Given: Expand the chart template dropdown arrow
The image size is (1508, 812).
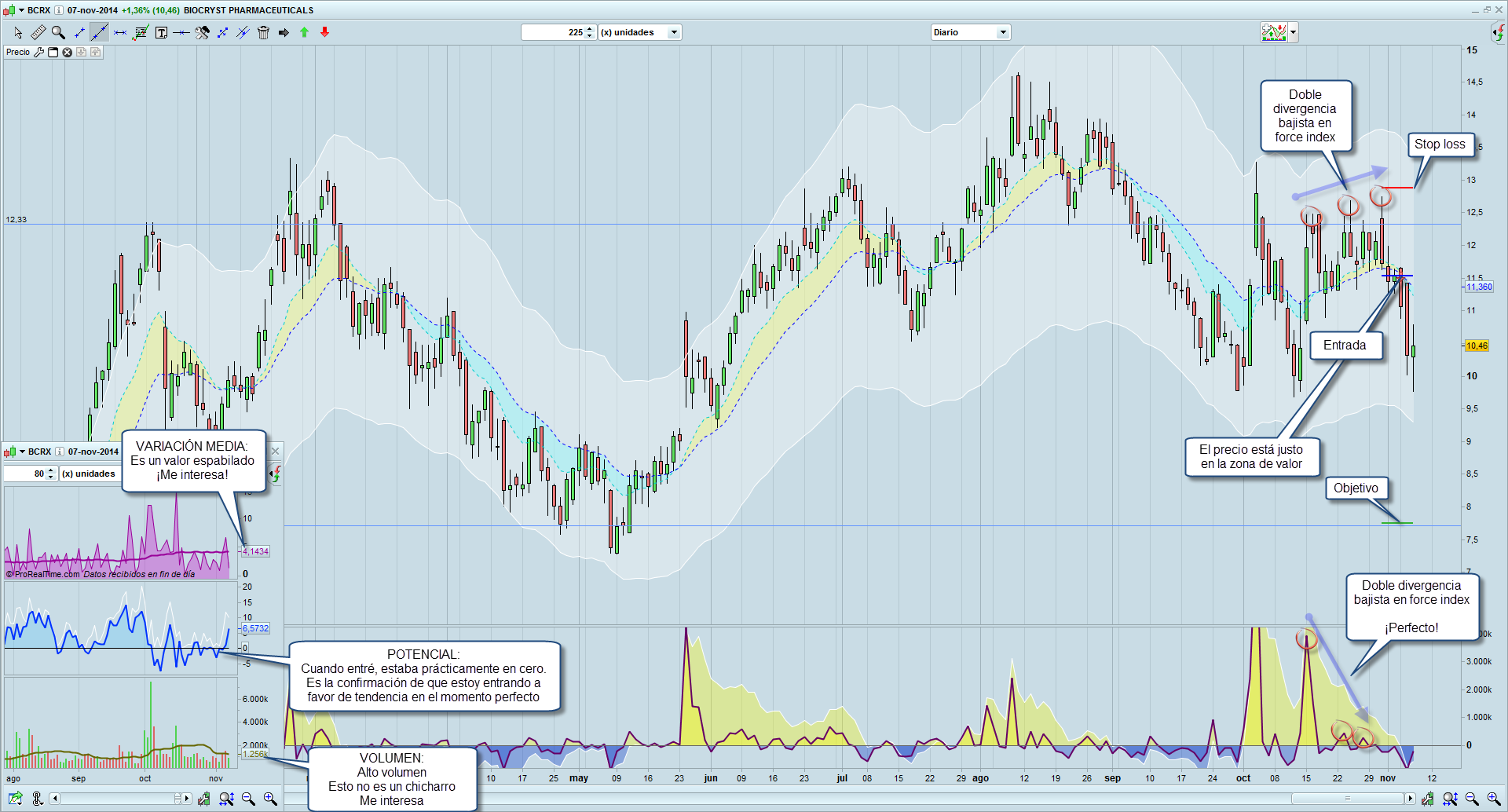Looking at the screenshot, I should click(x=1293, y=32).
